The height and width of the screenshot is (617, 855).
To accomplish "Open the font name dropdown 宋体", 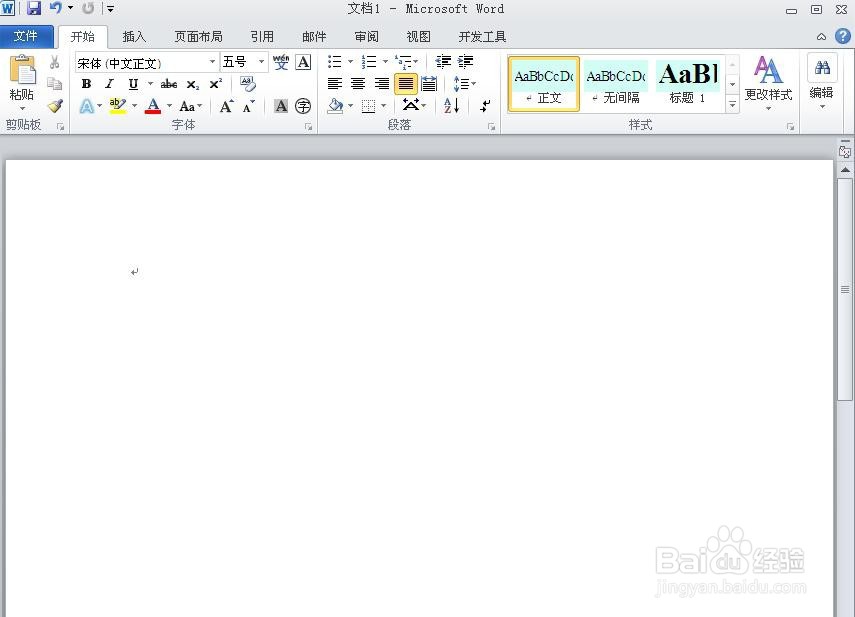I will [212, 62].
